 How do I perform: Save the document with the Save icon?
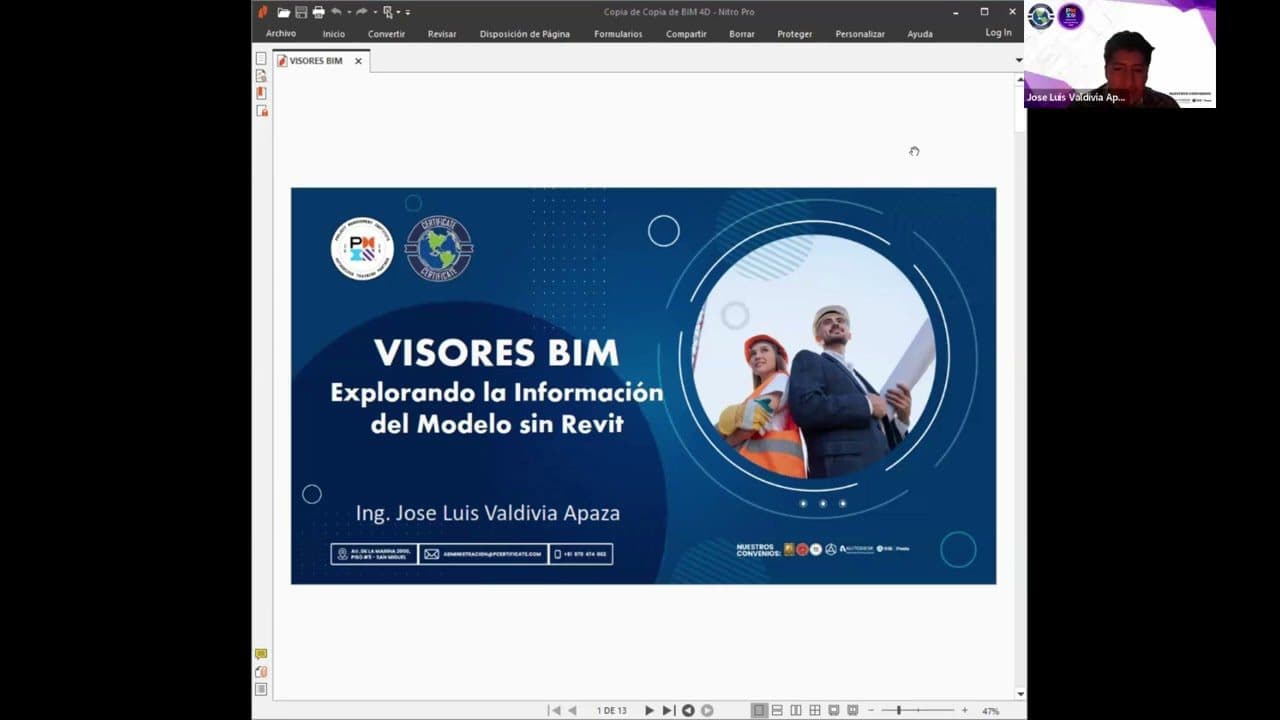pyautogui.click(x=301, y=12)
